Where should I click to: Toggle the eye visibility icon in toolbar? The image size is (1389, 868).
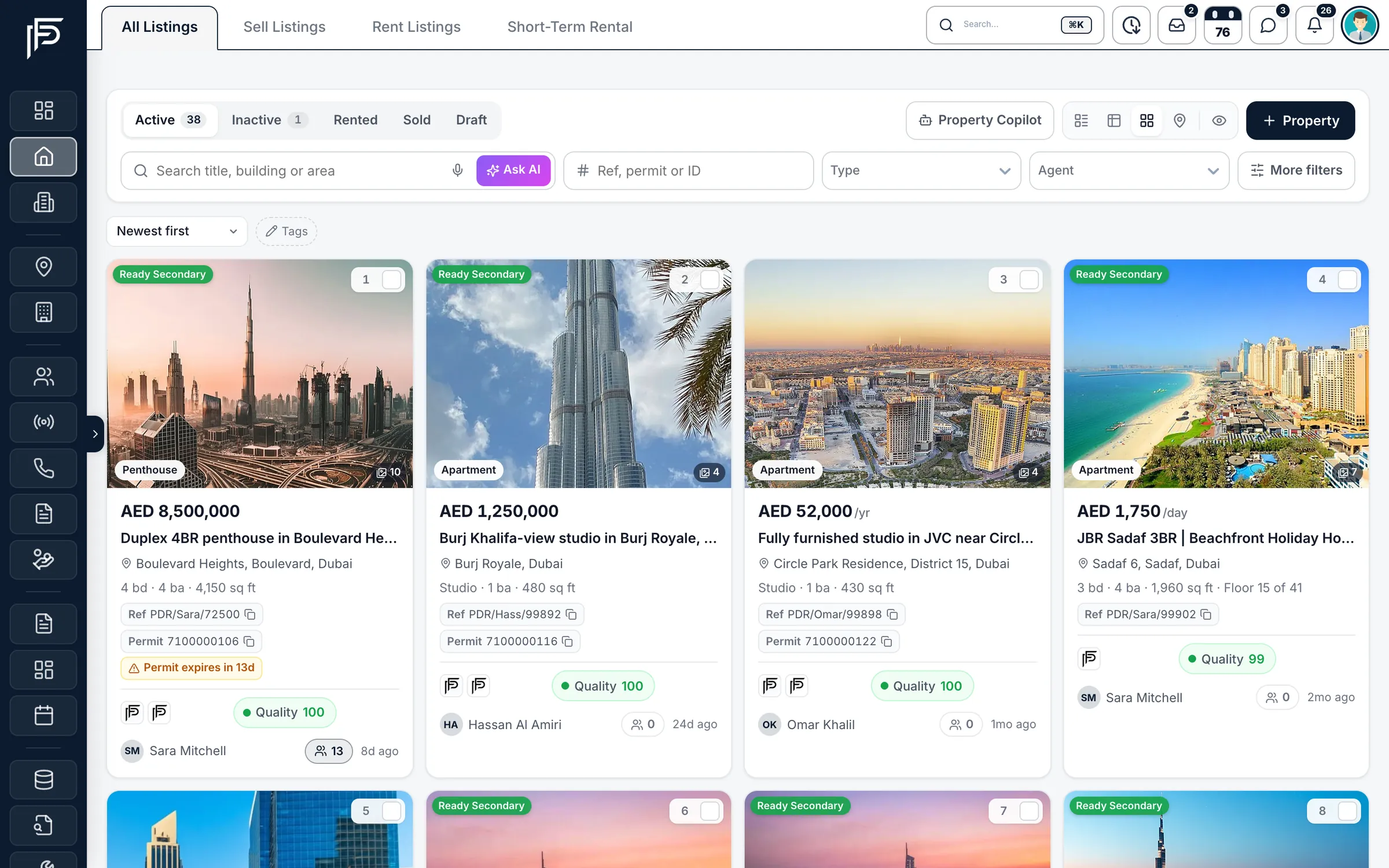1219,120
